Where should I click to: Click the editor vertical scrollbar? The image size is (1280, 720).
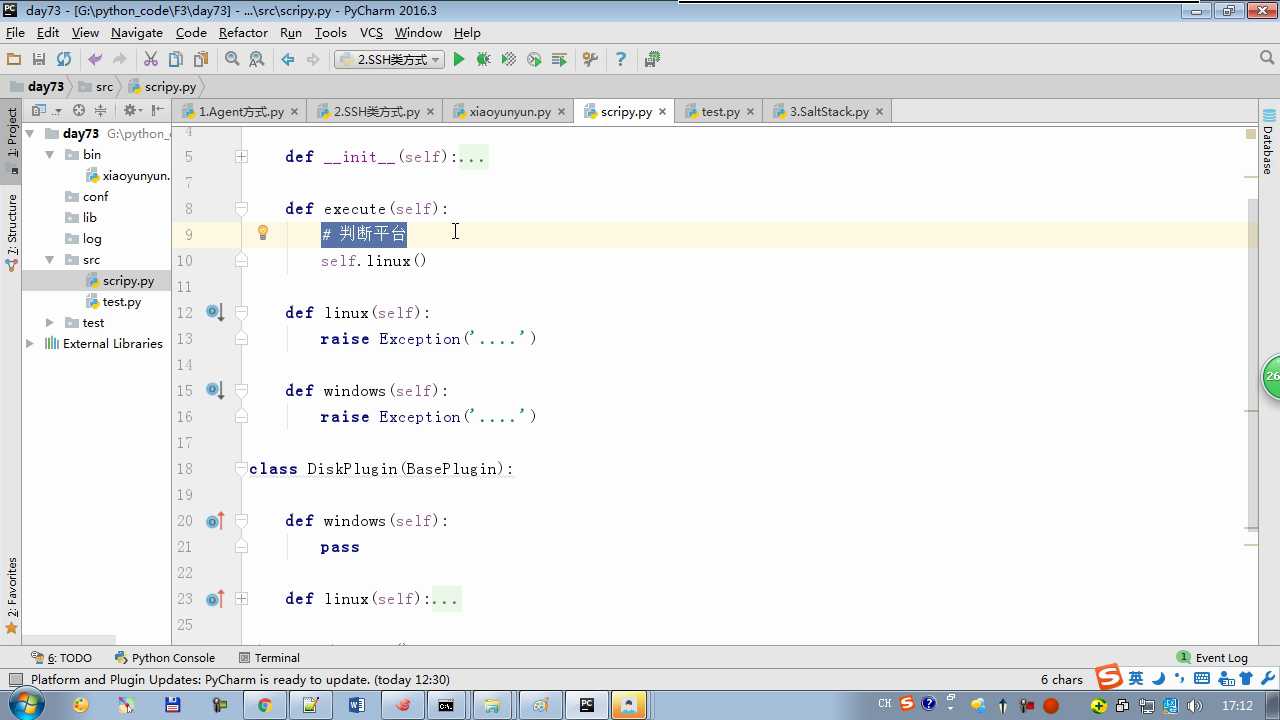tap(1252, 363)
